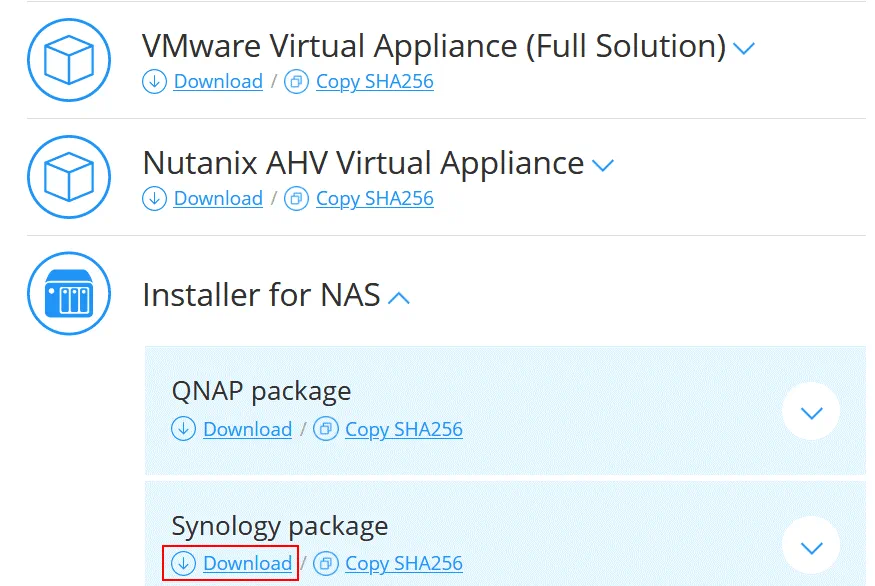Expand QNAP package with round chevron button
This screenshot has width=875, height=586.
[810, 412]
